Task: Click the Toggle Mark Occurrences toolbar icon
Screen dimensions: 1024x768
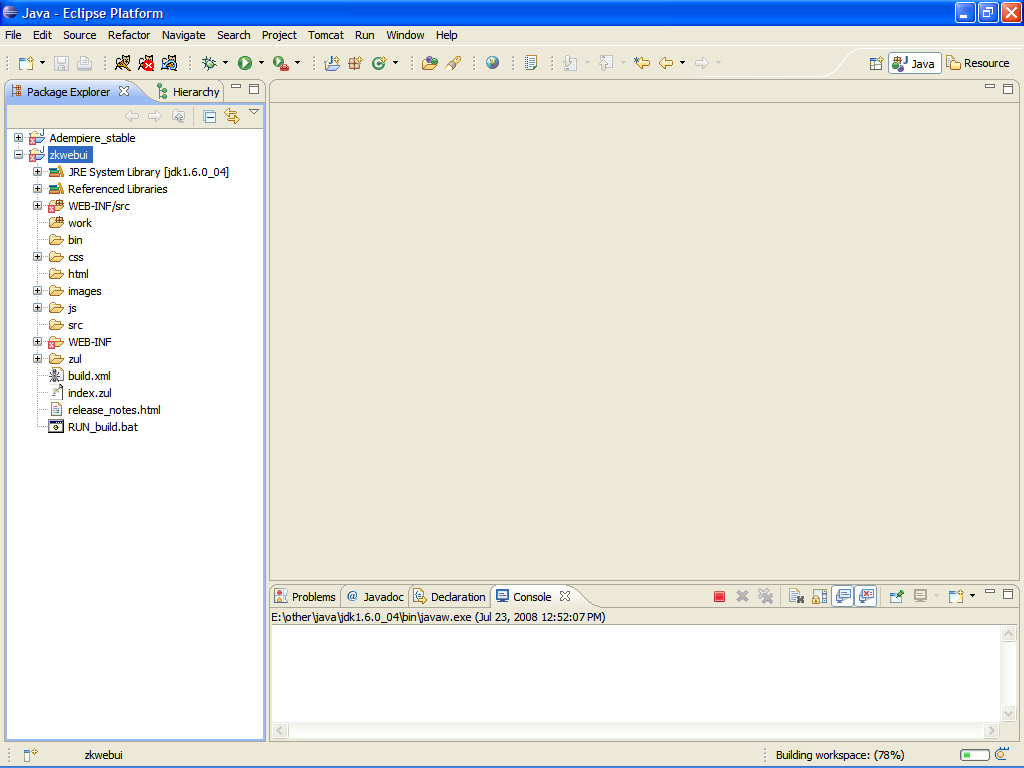Action: (x=531, y=63)
